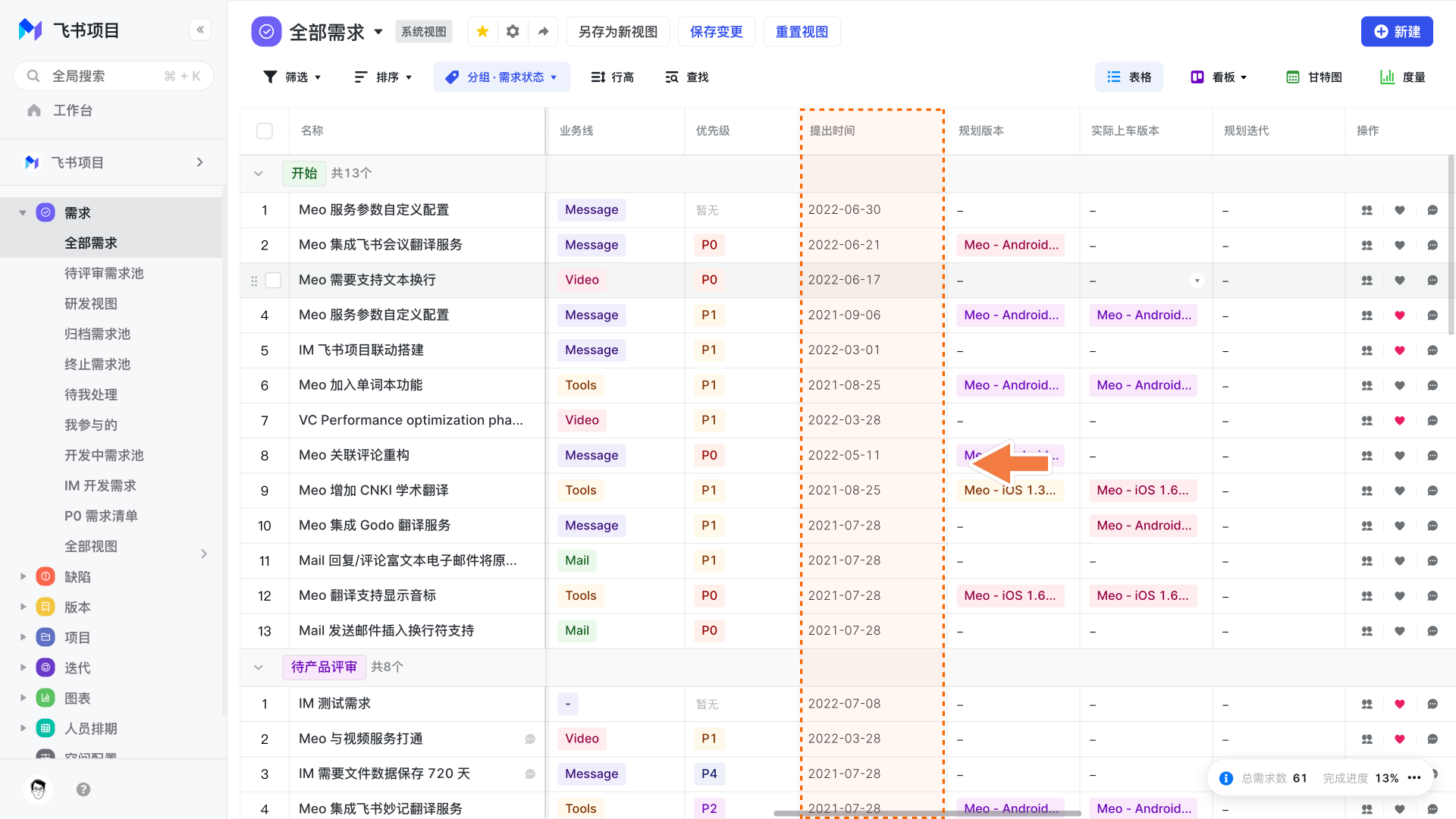Open 实际上车版本 dropdown for Meo 需要支持文本换行
This screenshot has height=819, width=1456.
[1197, 281]
